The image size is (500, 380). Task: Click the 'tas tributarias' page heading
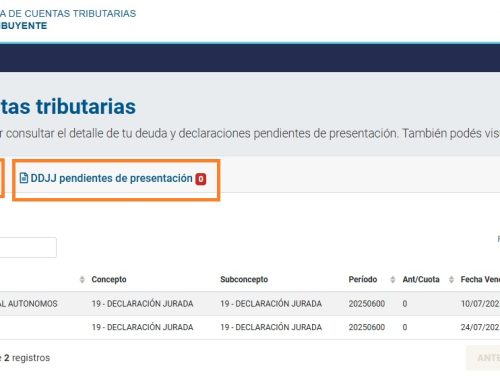point(68,107)
